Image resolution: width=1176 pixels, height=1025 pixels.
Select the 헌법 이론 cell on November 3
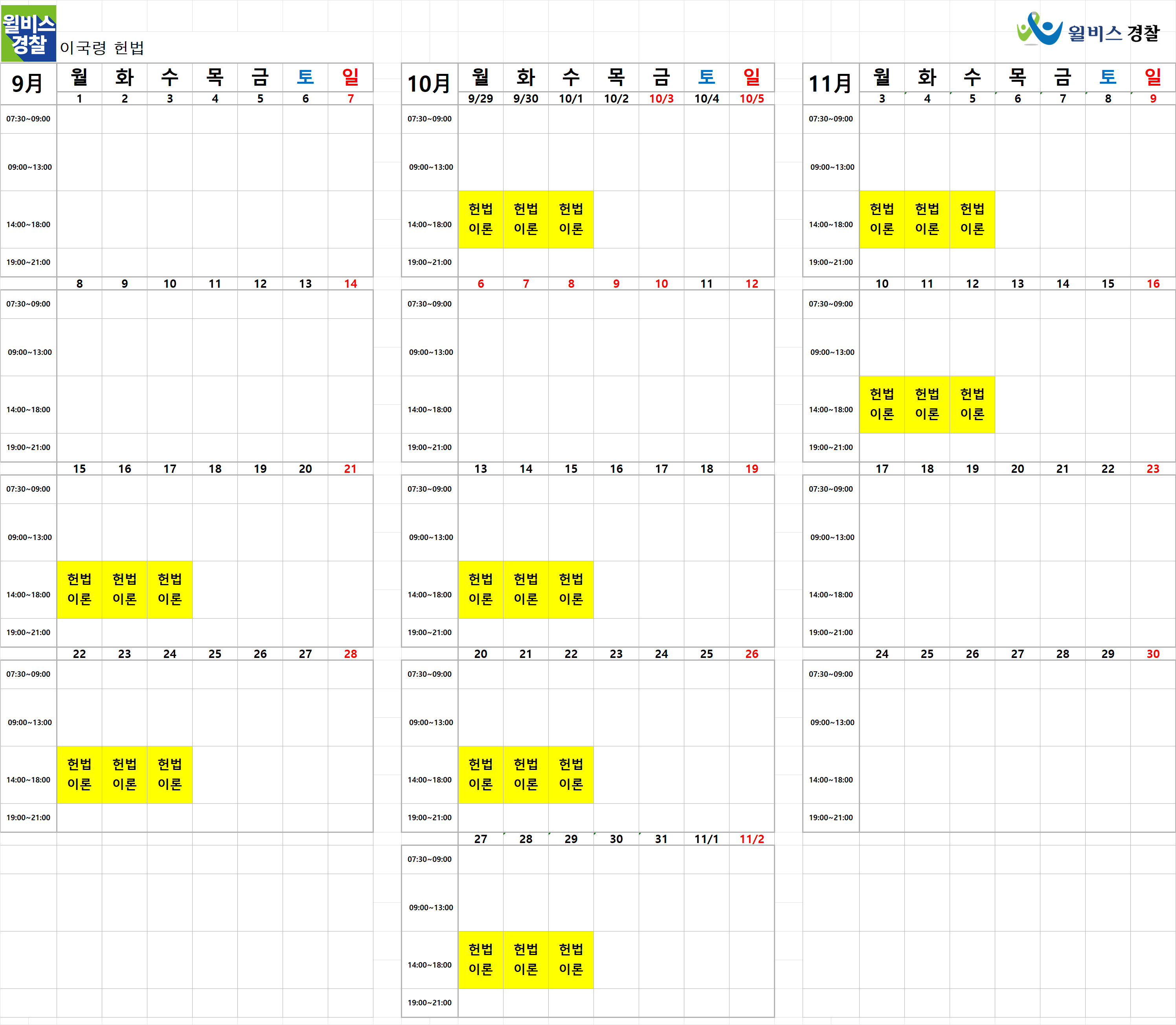tap(882, 219)
